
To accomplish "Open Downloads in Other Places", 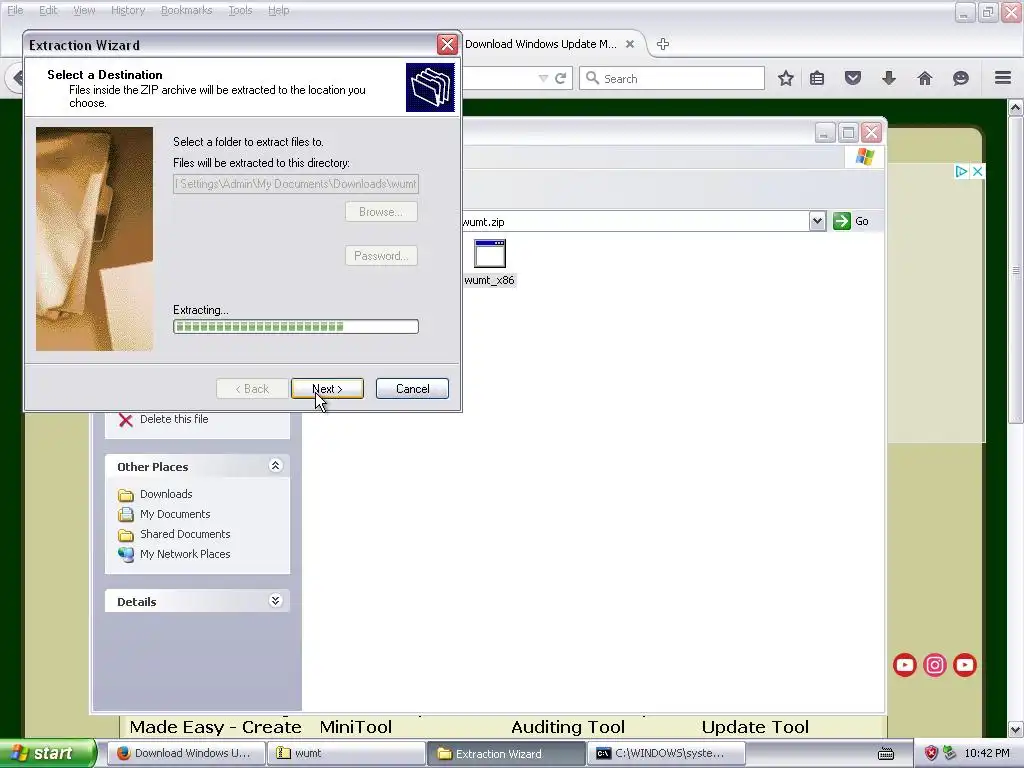I will coord(166,494).
